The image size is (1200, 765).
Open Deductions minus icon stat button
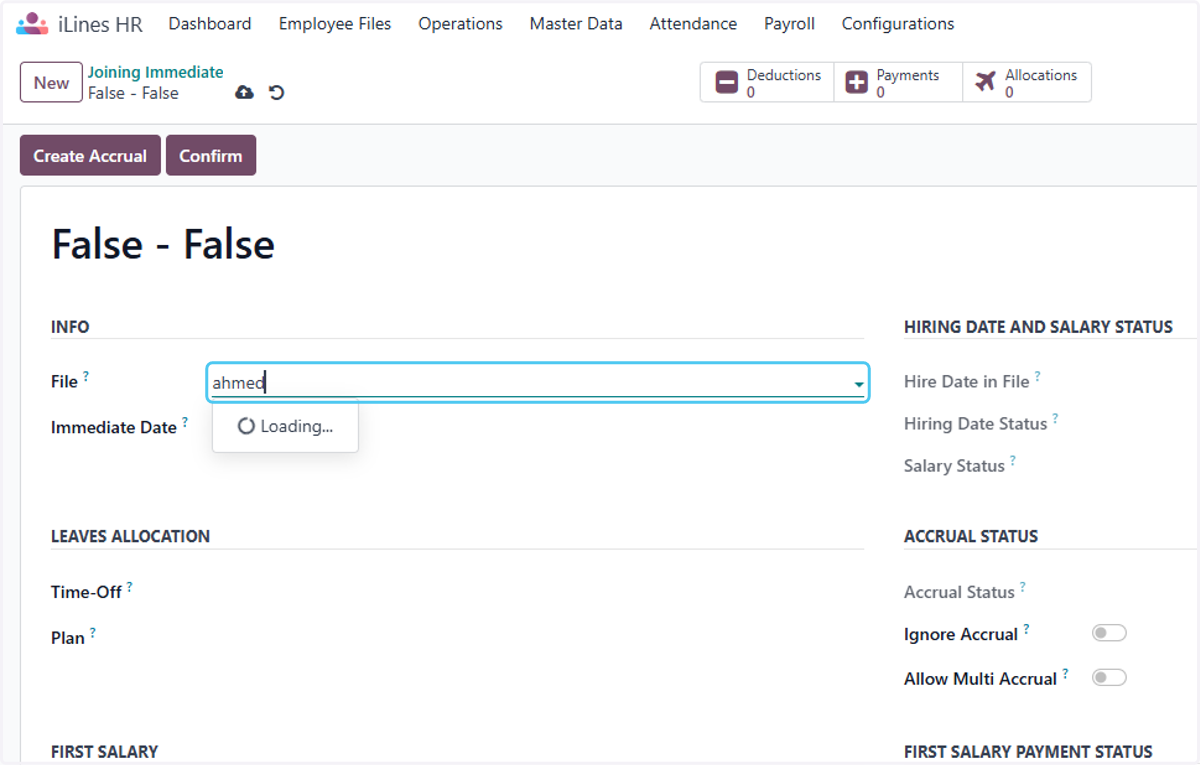(727, 83)
